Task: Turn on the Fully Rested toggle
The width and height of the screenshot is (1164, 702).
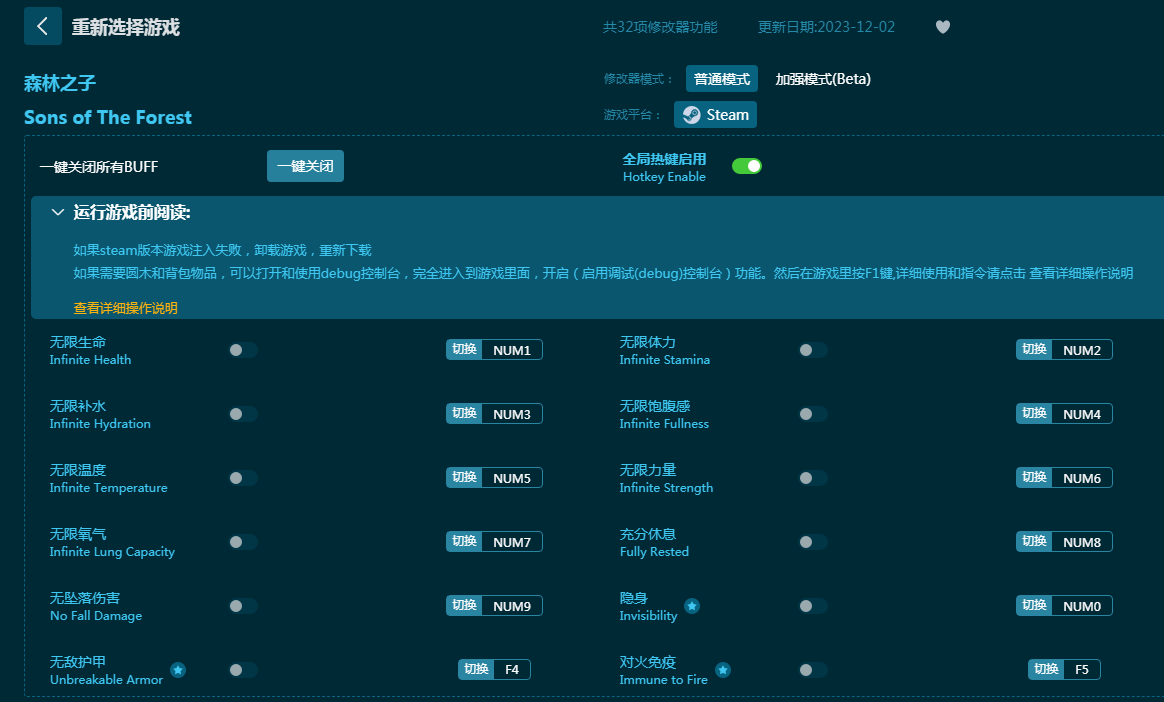Action: 813,542
